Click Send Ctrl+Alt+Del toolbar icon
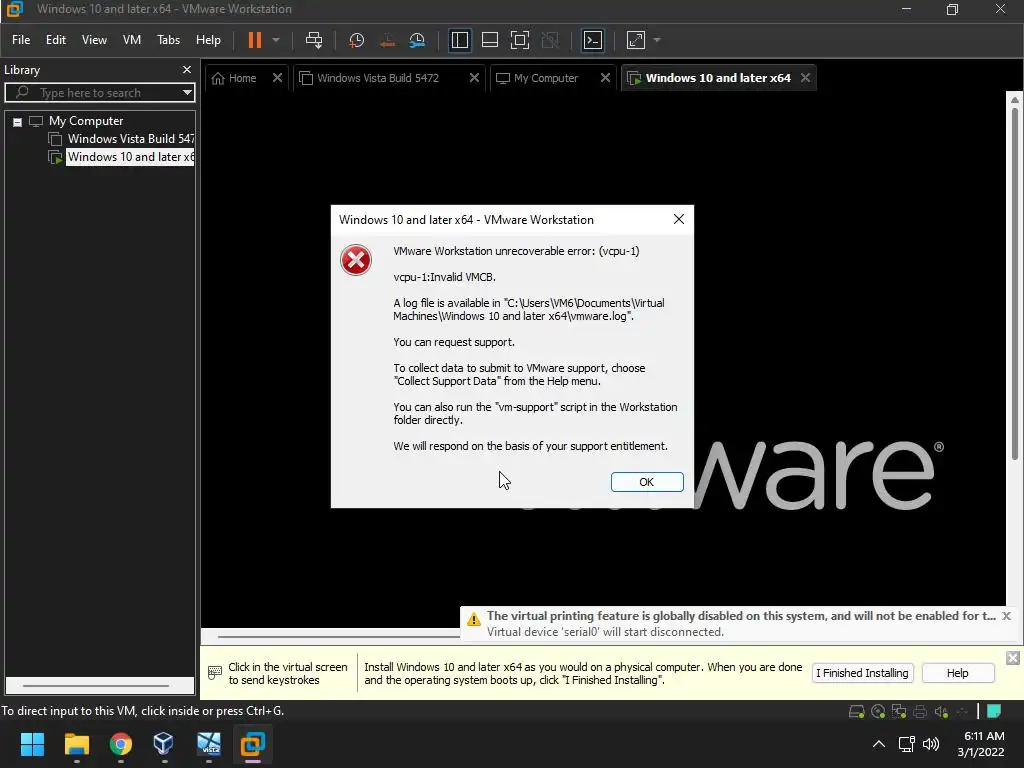1024x768 pixels. click(314, 40)
